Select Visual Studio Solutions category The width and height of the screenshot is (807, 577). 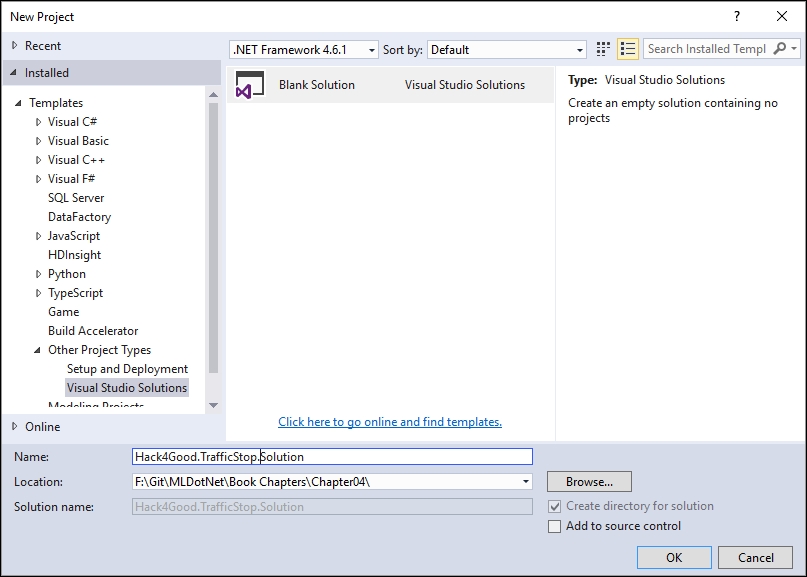[127, 388]
